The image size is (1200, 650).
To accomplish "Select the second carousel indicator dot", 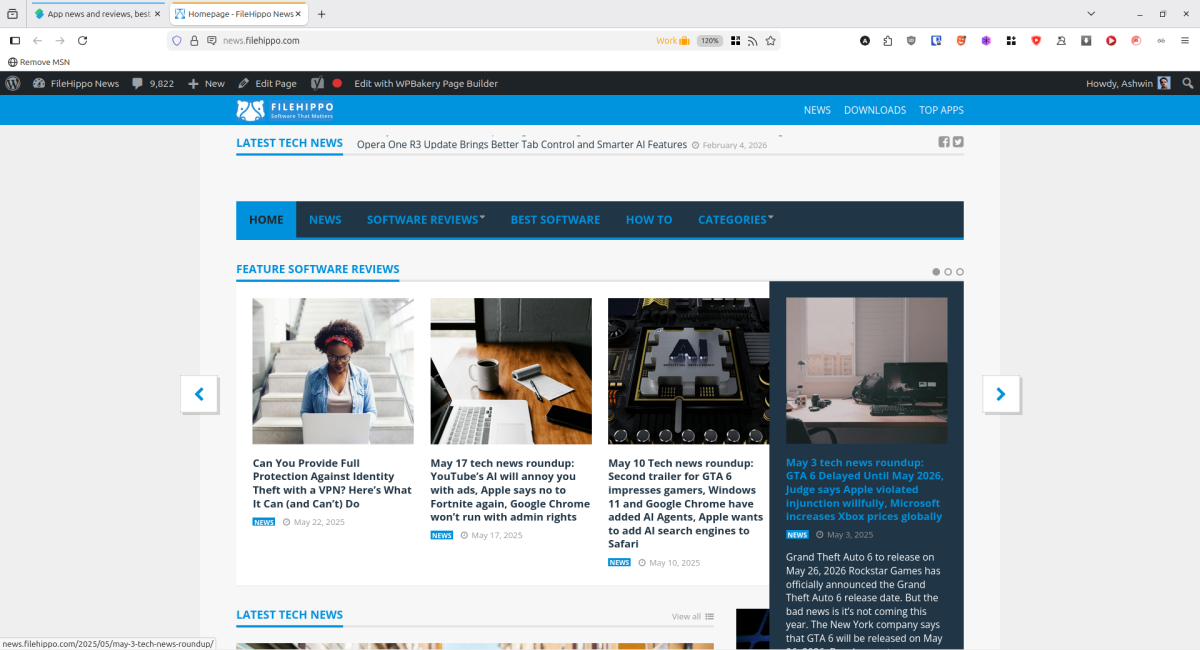I will coord(947,271).
